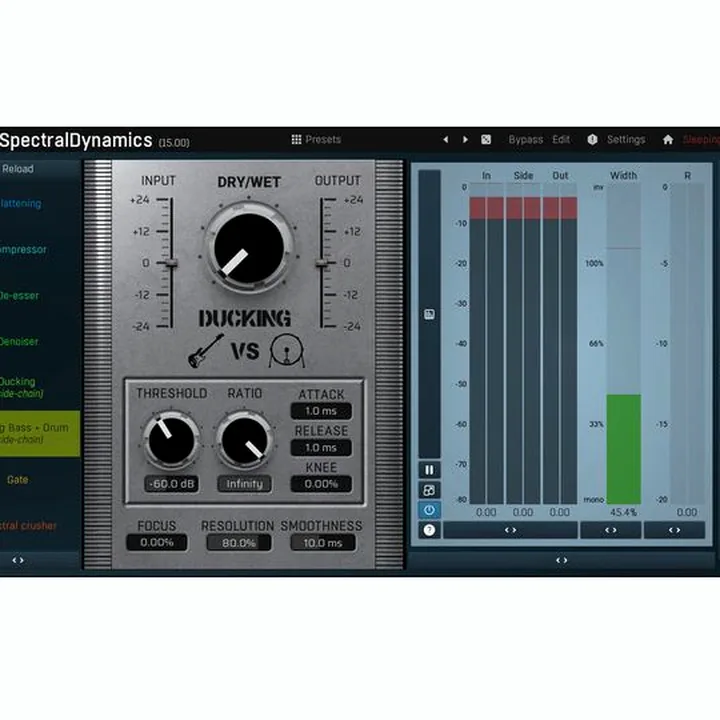Click the SMOOTHNESS value field
720x720 pixels.
pos(323,543)
